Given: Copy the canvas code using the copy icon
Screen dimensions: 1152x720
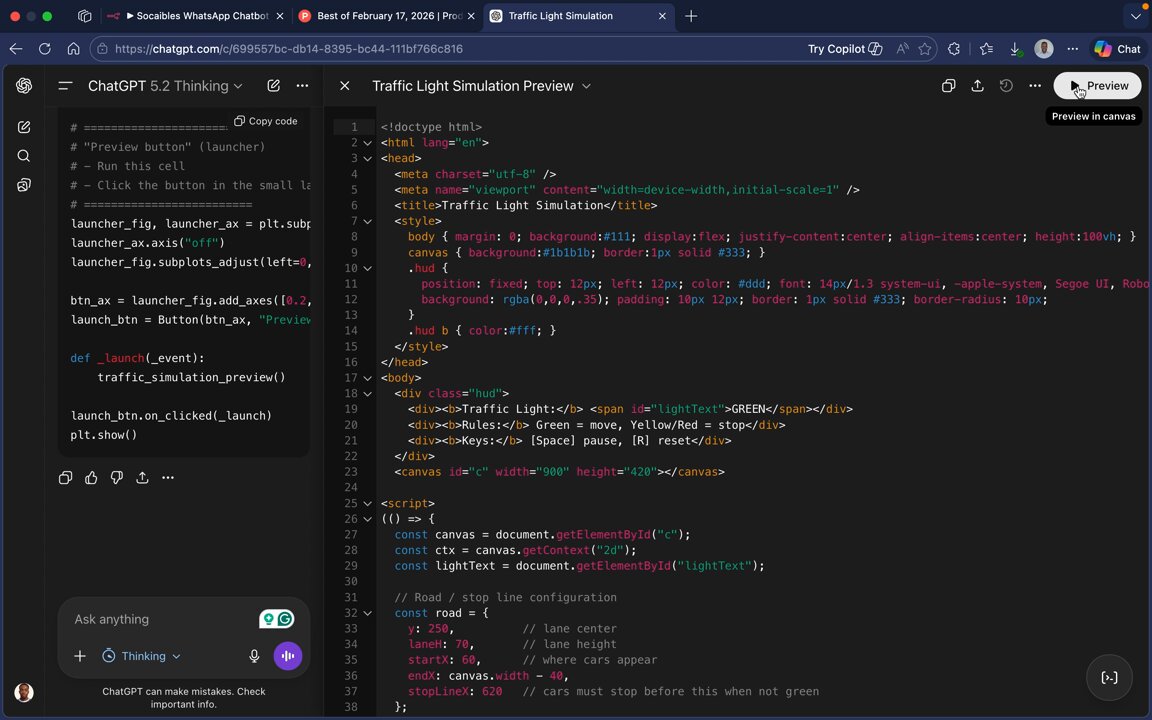Looking at the screenshot, I should [948, 86].
